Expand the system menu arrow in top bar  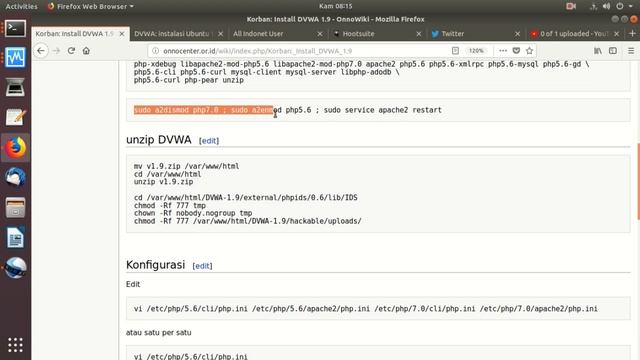point(631,6)
